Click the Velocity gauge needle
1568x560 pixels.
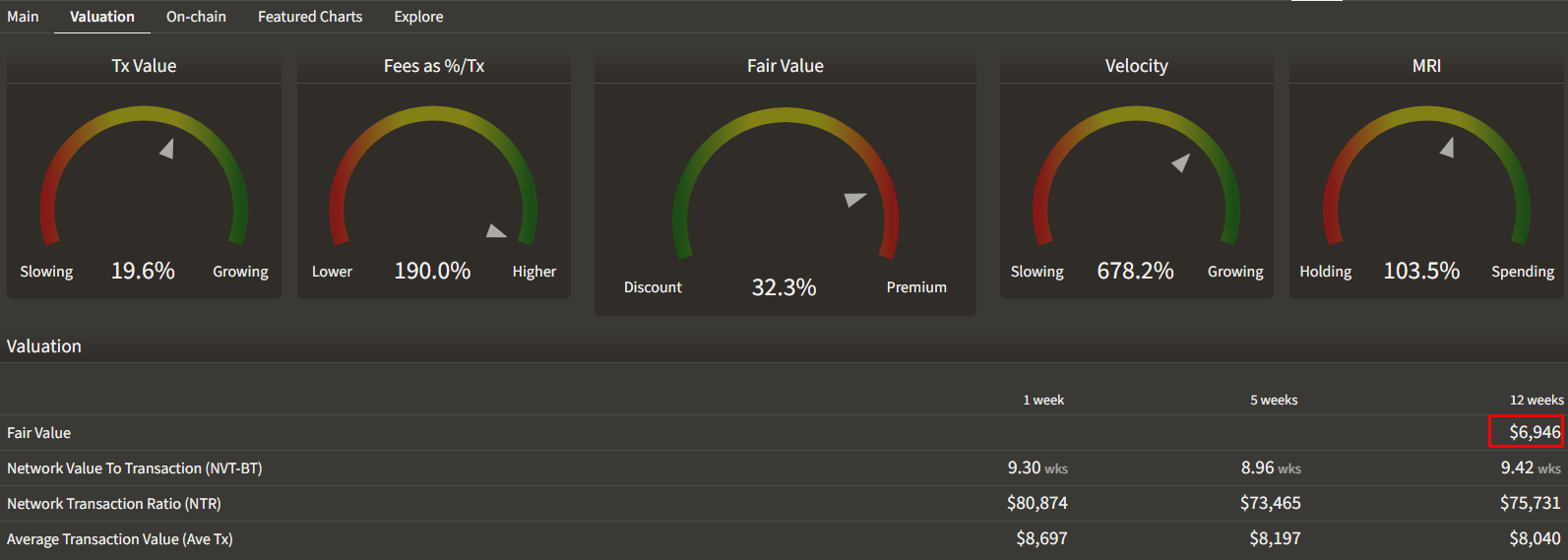click(1180, 162)
